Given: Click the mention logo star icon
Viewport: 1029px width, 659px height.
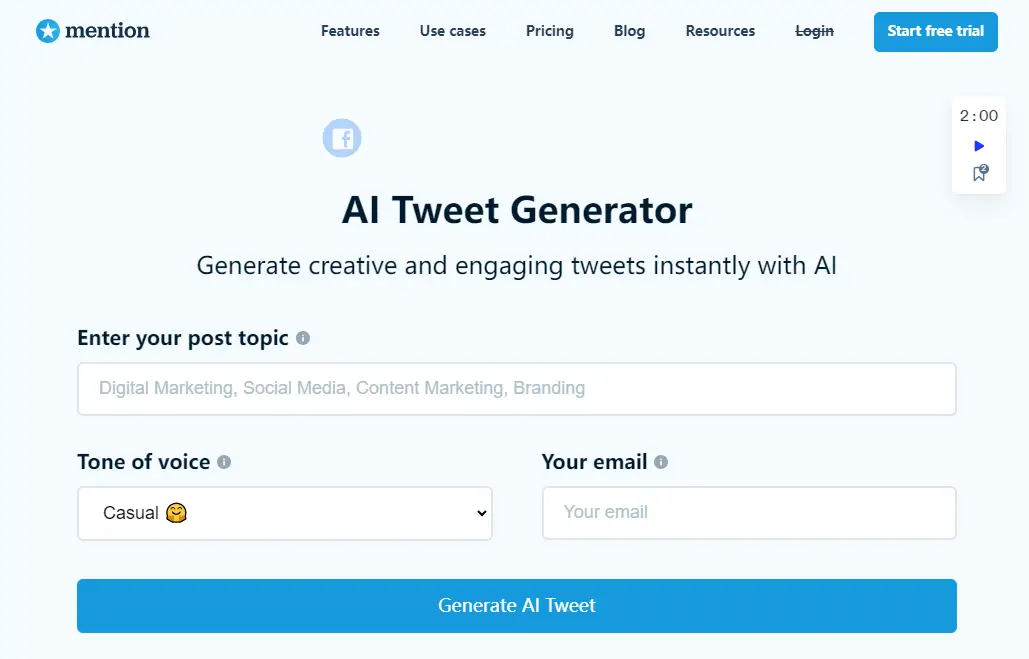Looking at the screenshot, I should 46,31.
